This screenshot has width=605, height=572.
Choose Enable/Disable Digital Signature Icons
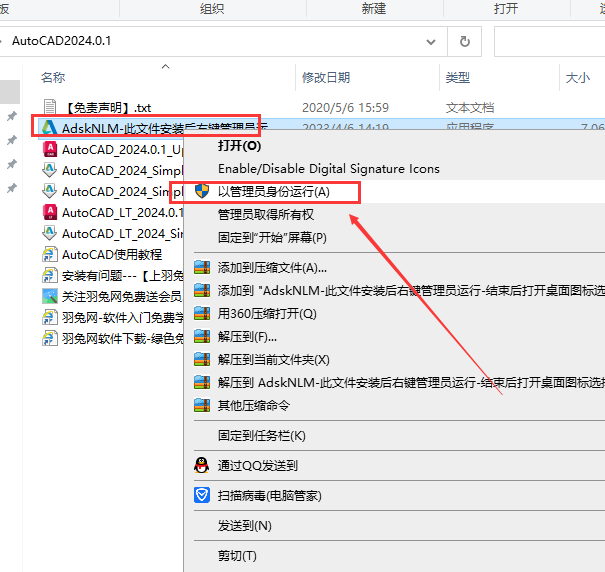(x=329, y=169)
